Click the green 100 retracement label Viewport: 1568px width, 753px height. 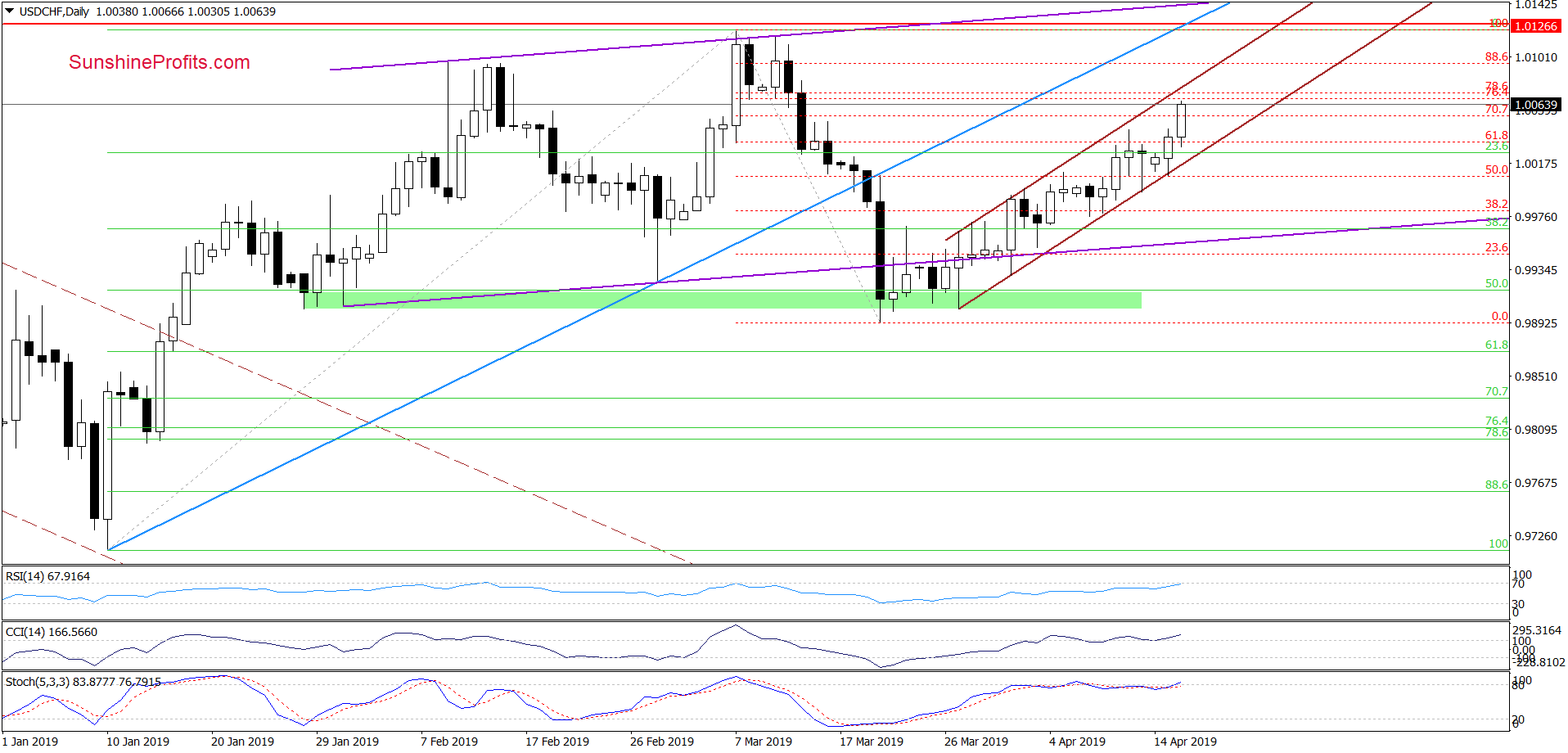[1498, 543]
